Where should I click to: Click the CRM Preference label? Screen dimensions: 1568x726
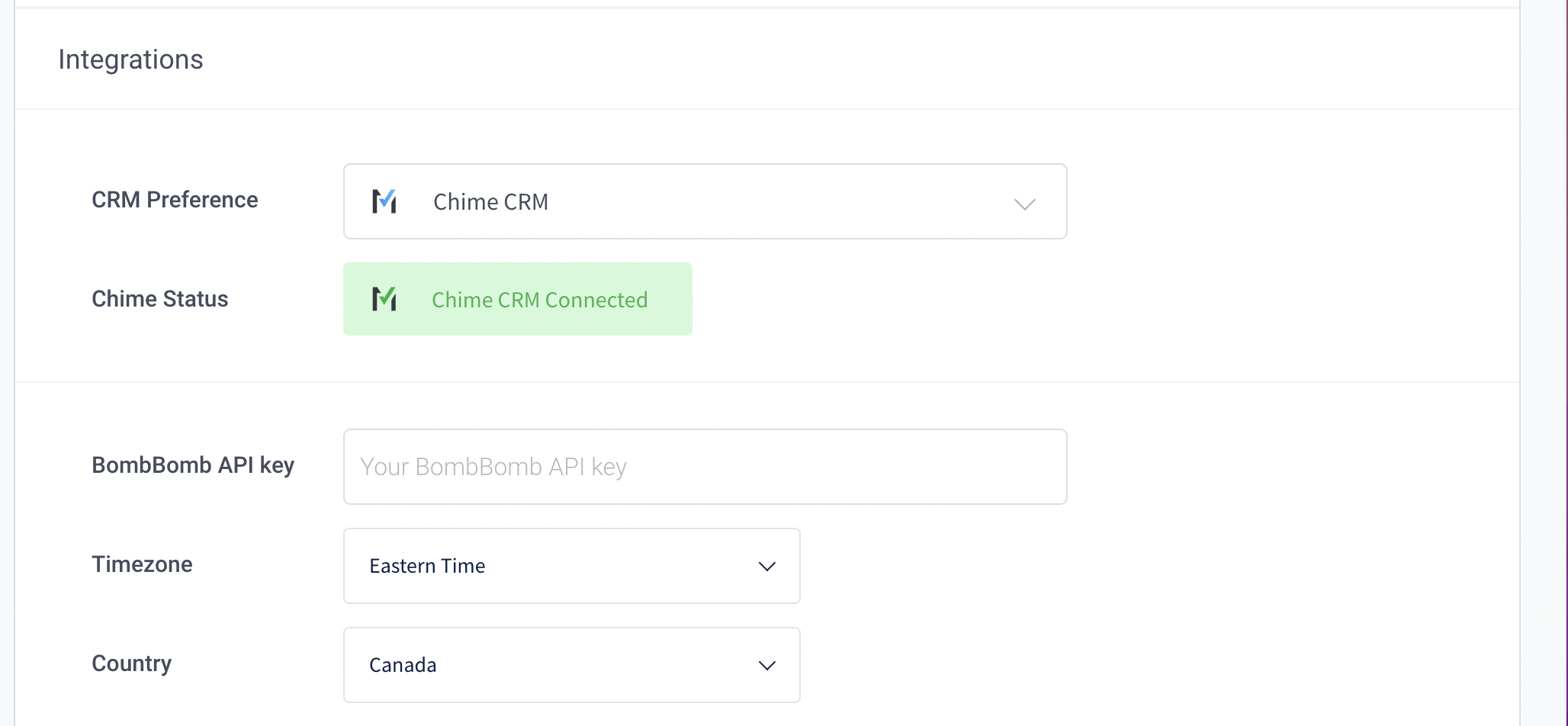point(175,200)
